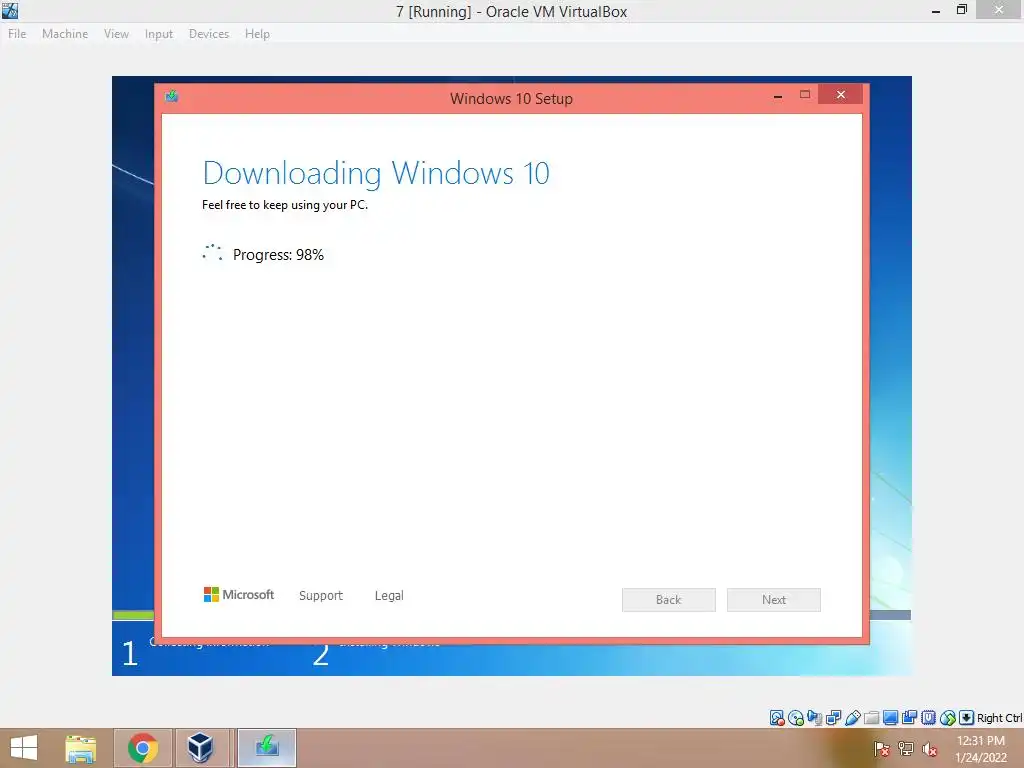The height and width of the screenshot is (768, 1024).
Task: Click the spinning progress indicator dots
Action: pyautogui.click(x=212, y=253)
